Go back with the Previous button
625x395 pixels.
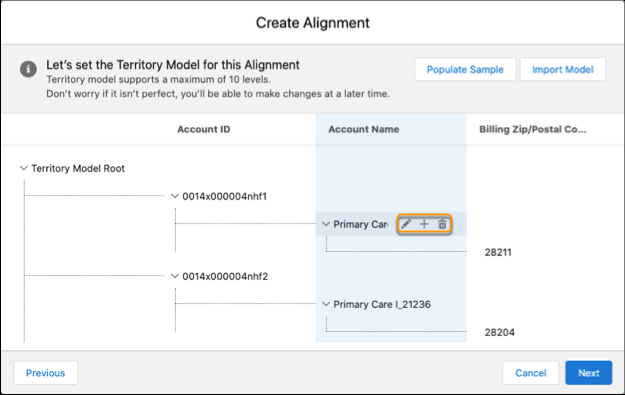pyautogui.click(x=45, y=373)
